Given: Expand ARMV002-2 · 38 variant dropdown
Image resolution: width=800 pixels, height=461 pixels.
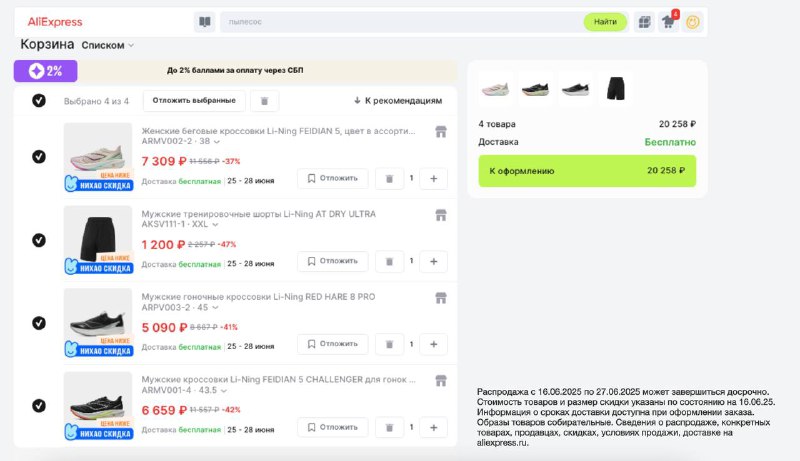Looking at the screenshot, I should [181, 141].
